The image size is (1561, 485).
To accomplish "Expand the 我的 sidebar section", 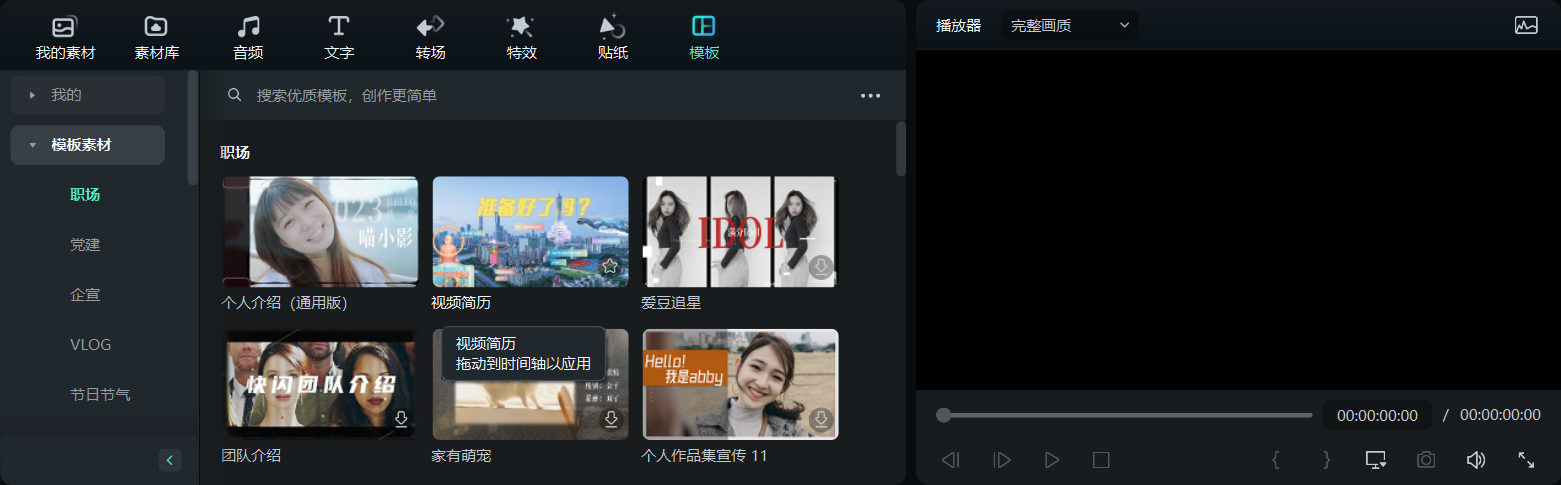I will (87, 95).
